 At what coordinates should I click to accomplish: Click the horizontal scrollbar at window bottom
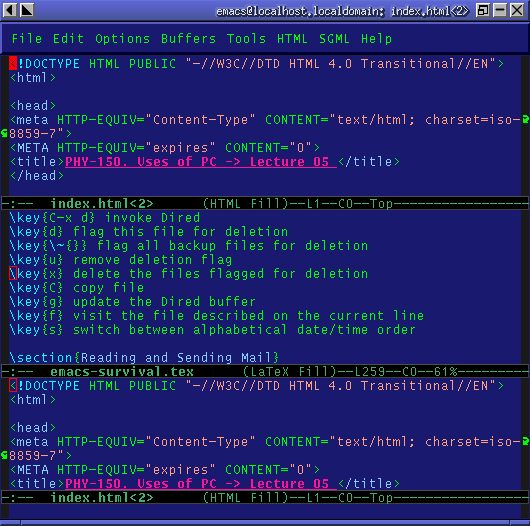point(265,523)
